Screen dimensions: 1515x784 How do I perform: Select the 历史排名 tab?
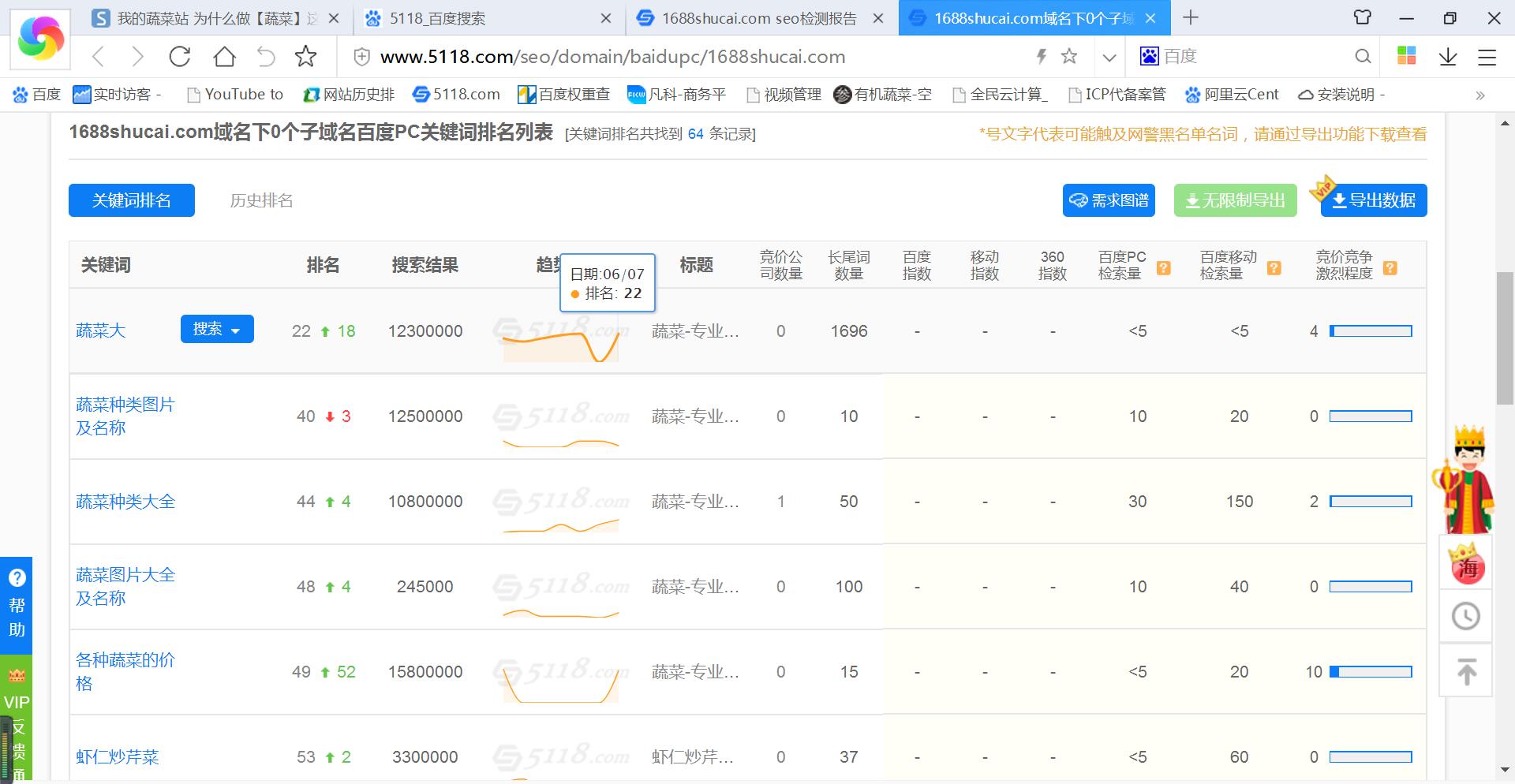click(x=261, y=200)
